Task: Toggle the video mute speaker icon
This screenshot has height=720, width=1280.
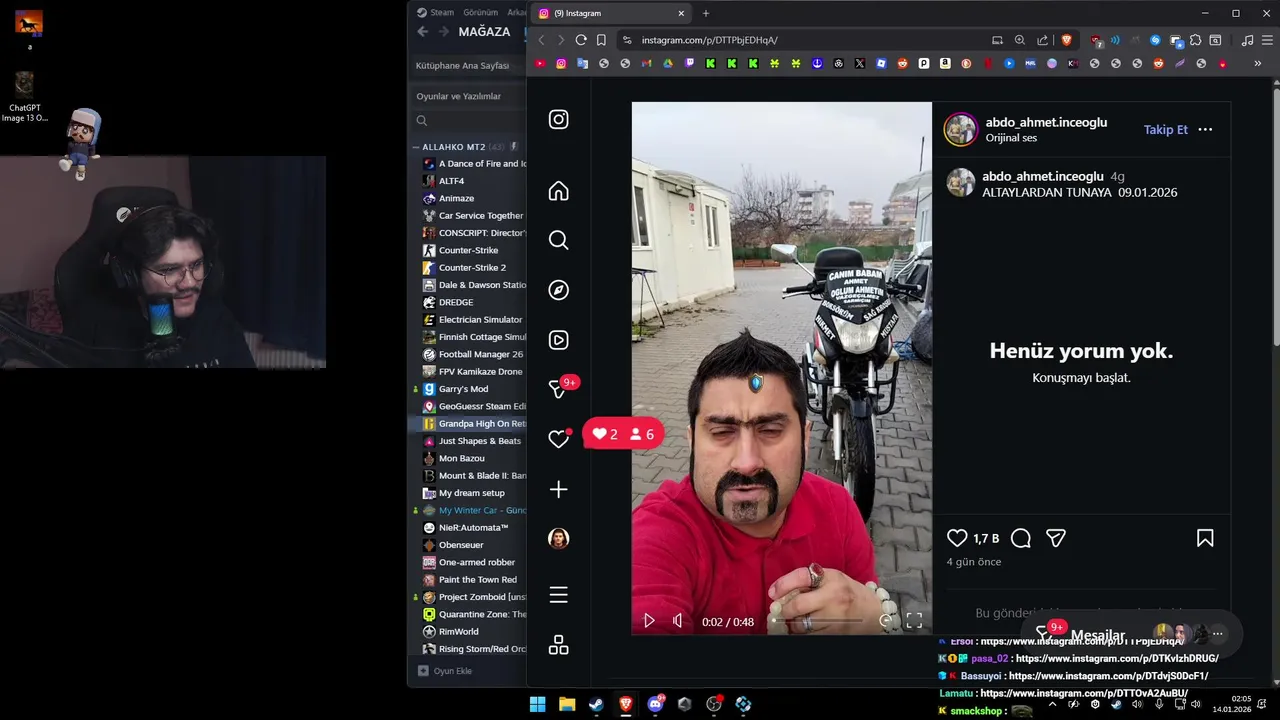Action: coord(678,621)
